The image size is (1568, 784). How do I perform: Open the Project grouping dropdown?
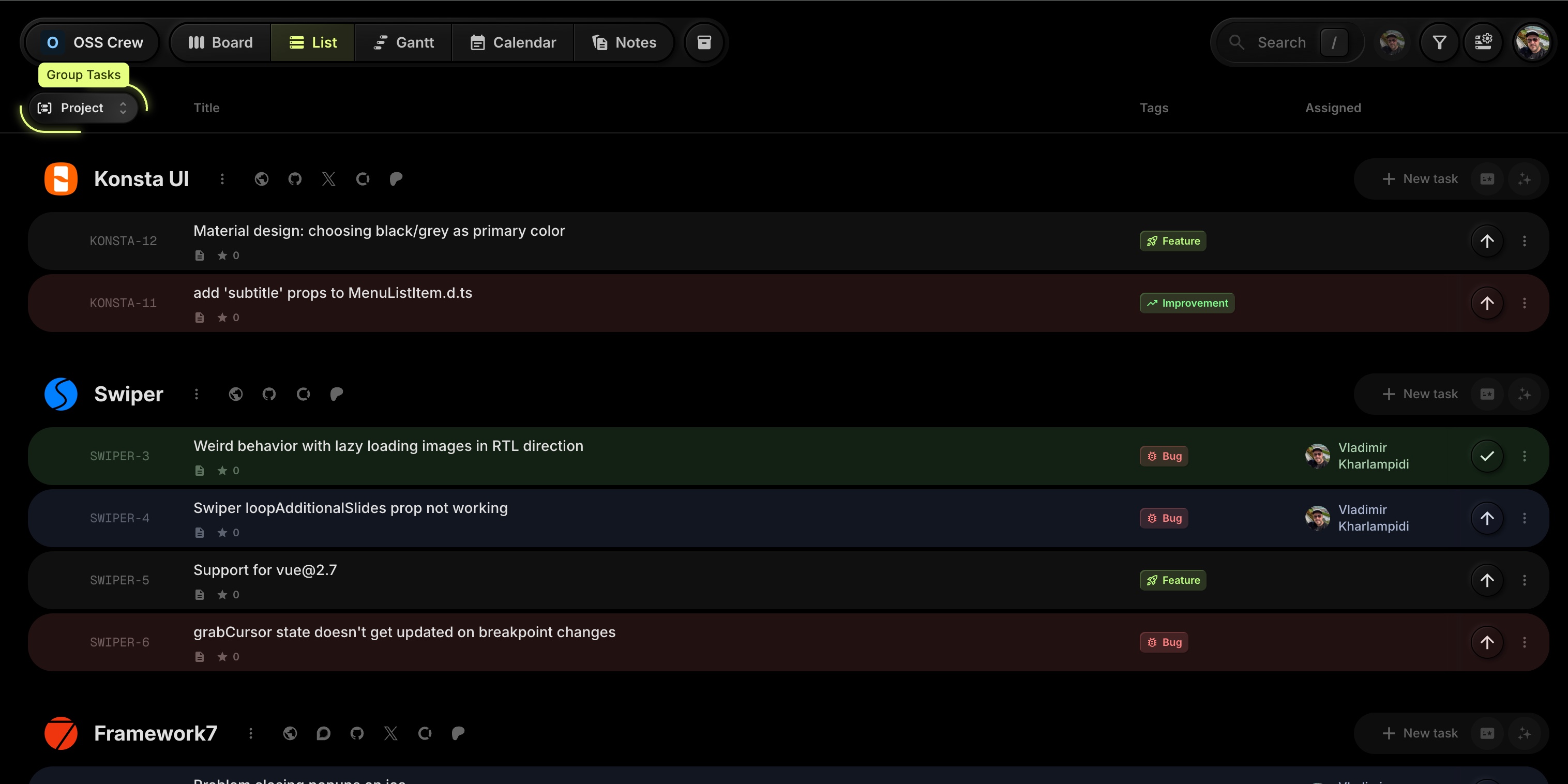tap(82, 108)
